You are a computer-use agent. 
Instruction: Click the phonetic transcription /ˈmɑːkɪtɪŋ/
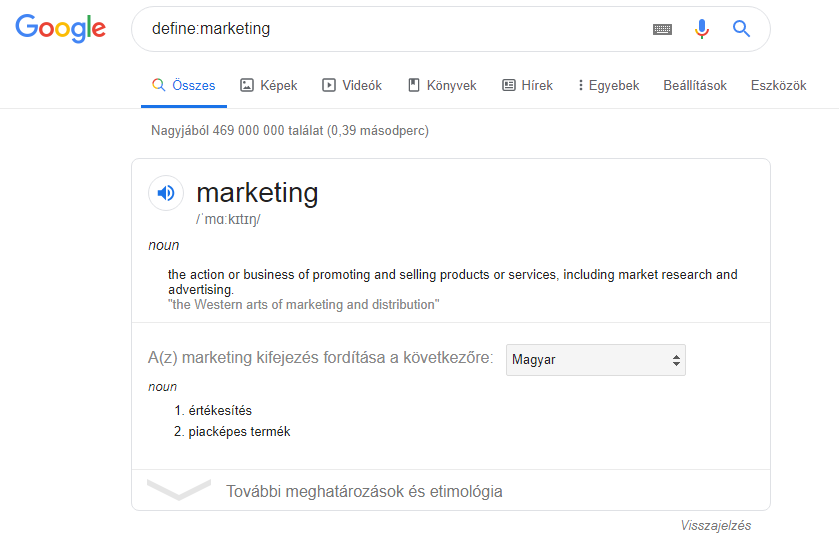click(x=228, y=219)
